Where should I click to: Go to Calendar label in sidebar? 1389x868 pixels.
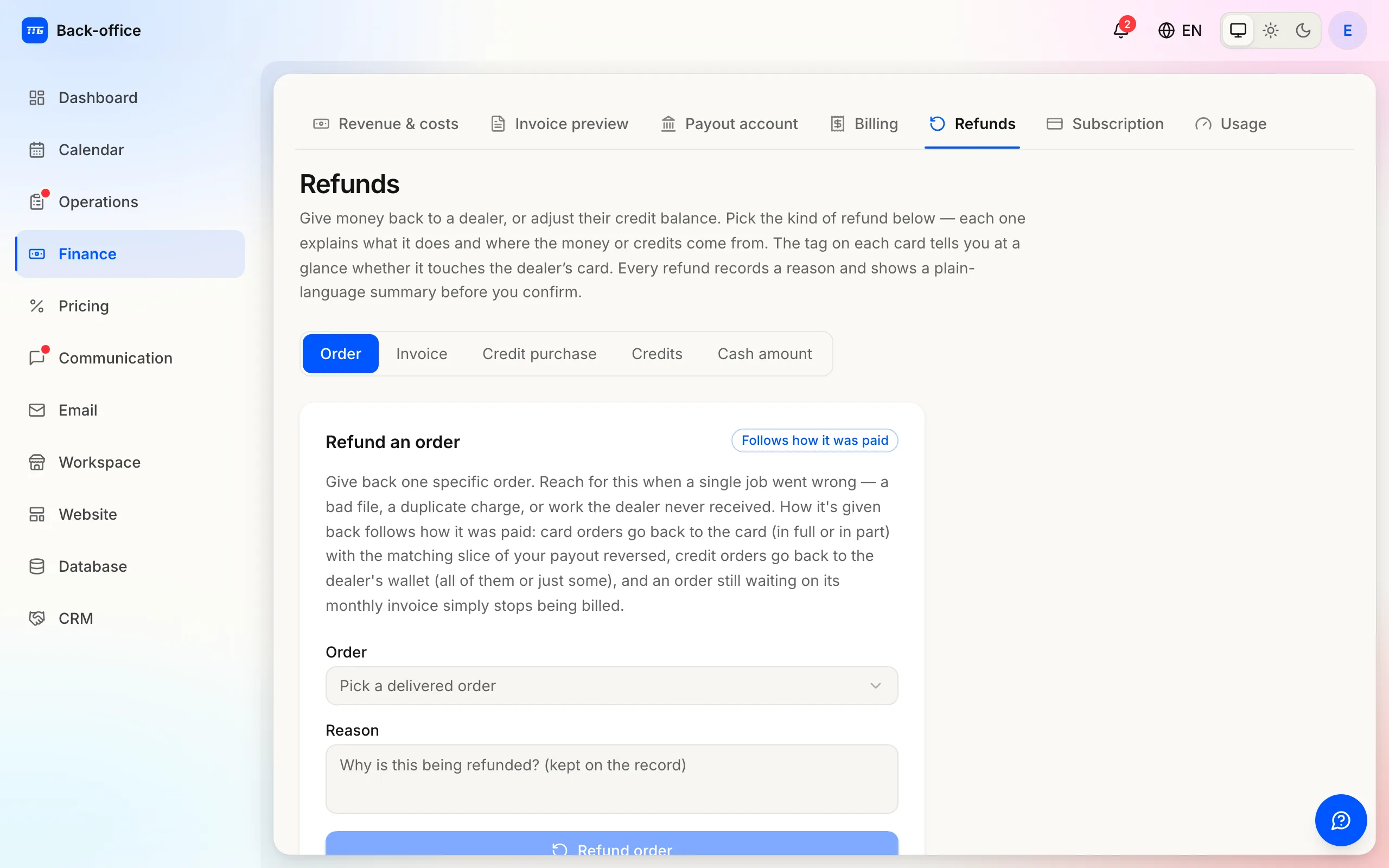coord(91,150)
